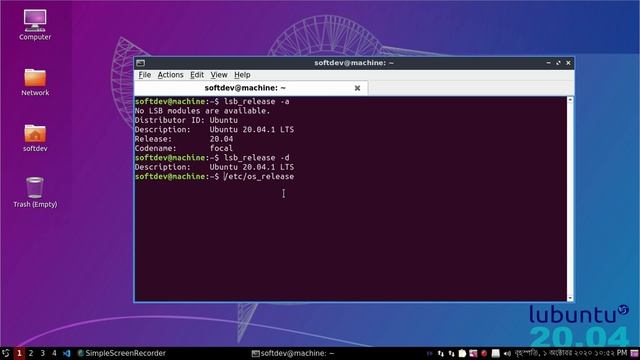Click the 'Distributor ID: Ubuntu' line
640x360 pixels.
[186, 120]
